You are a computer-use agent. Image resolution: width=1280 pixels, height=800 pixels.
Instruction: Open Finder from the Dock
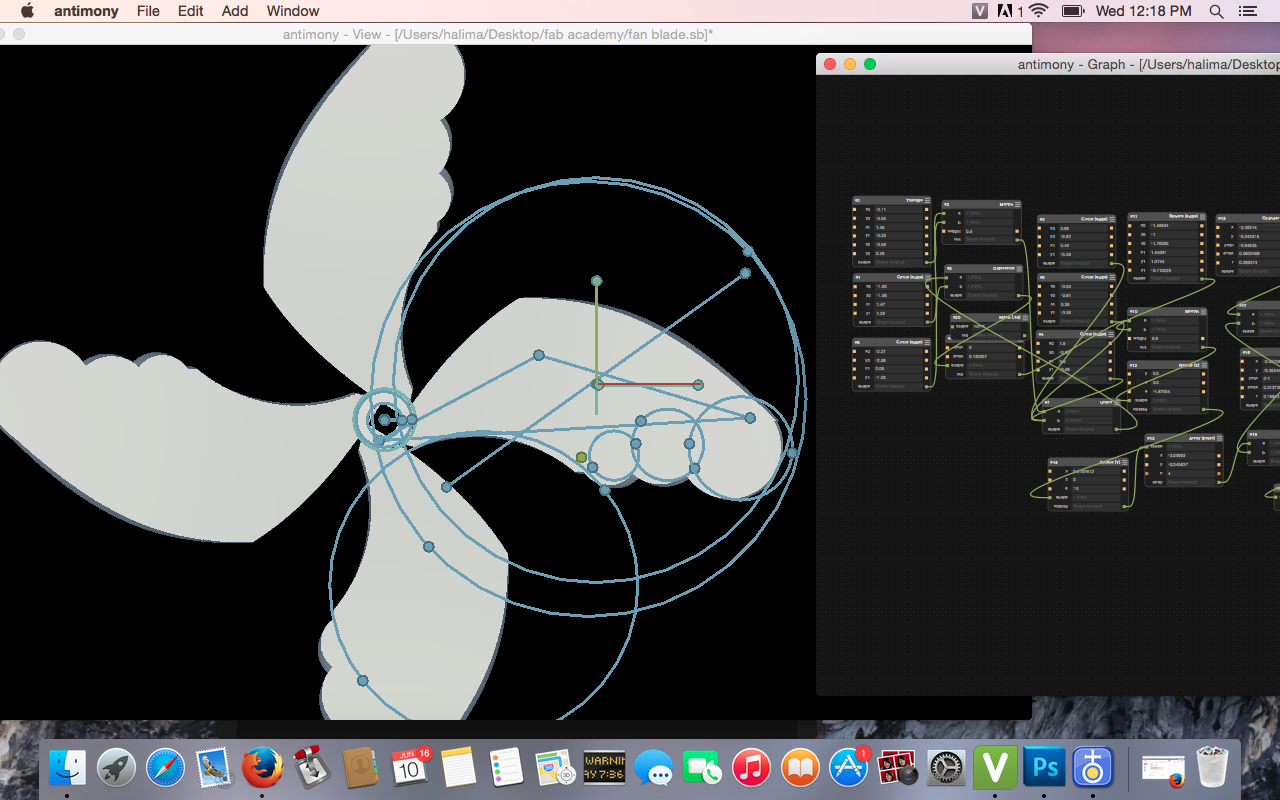(x=68, y=768)
